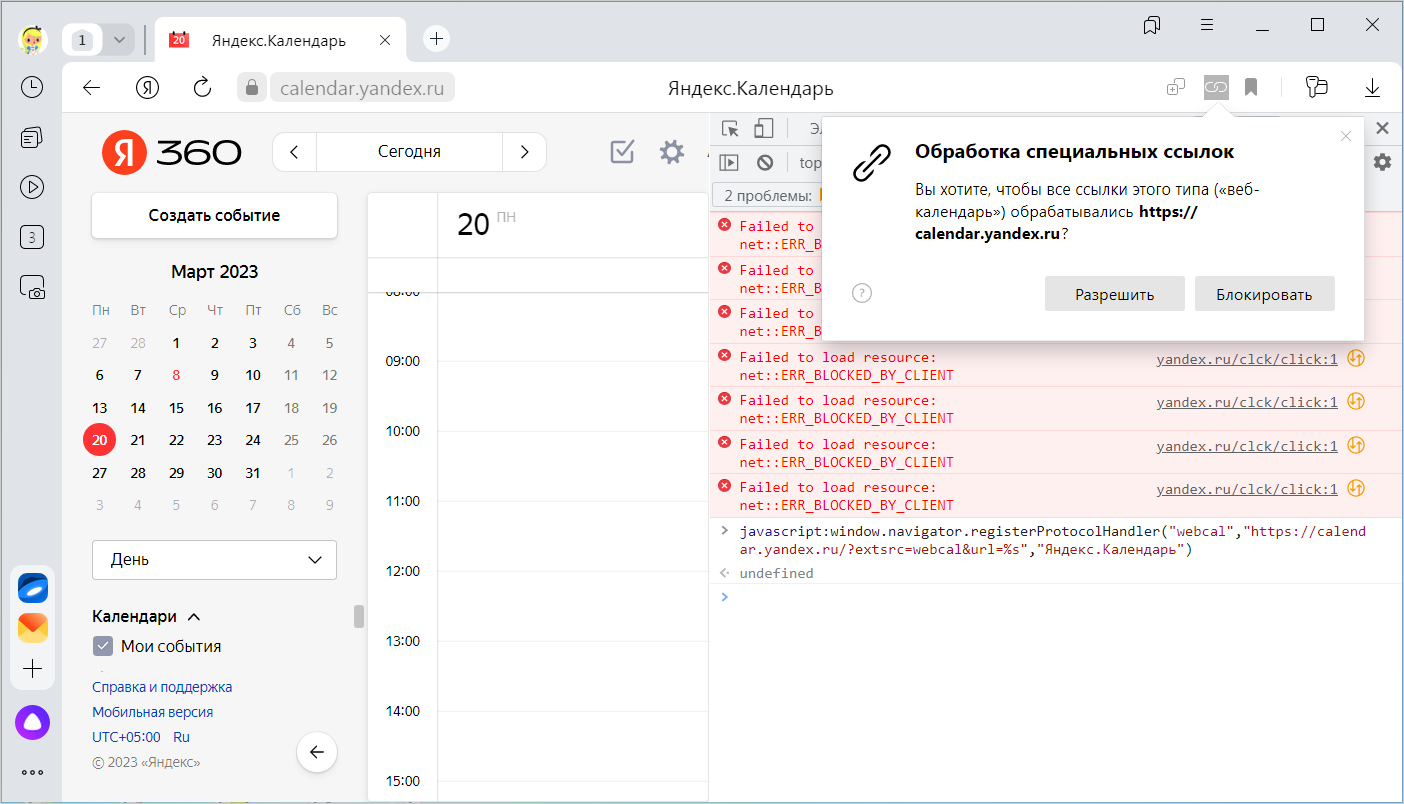Click the address bar calendar.yandex.ru

362,88
